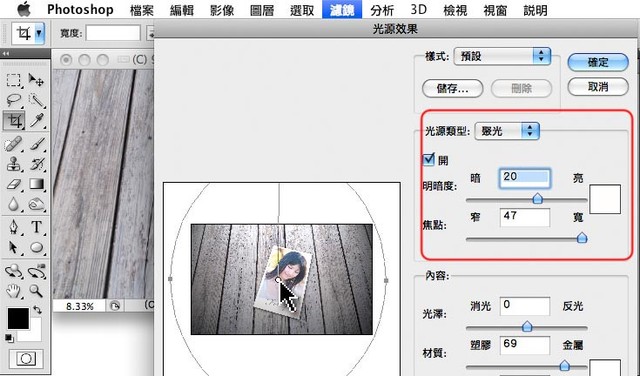640x376 pixels.
Task: Select the 3D Orbit camera tool
Action: click(x=36, y=270)
